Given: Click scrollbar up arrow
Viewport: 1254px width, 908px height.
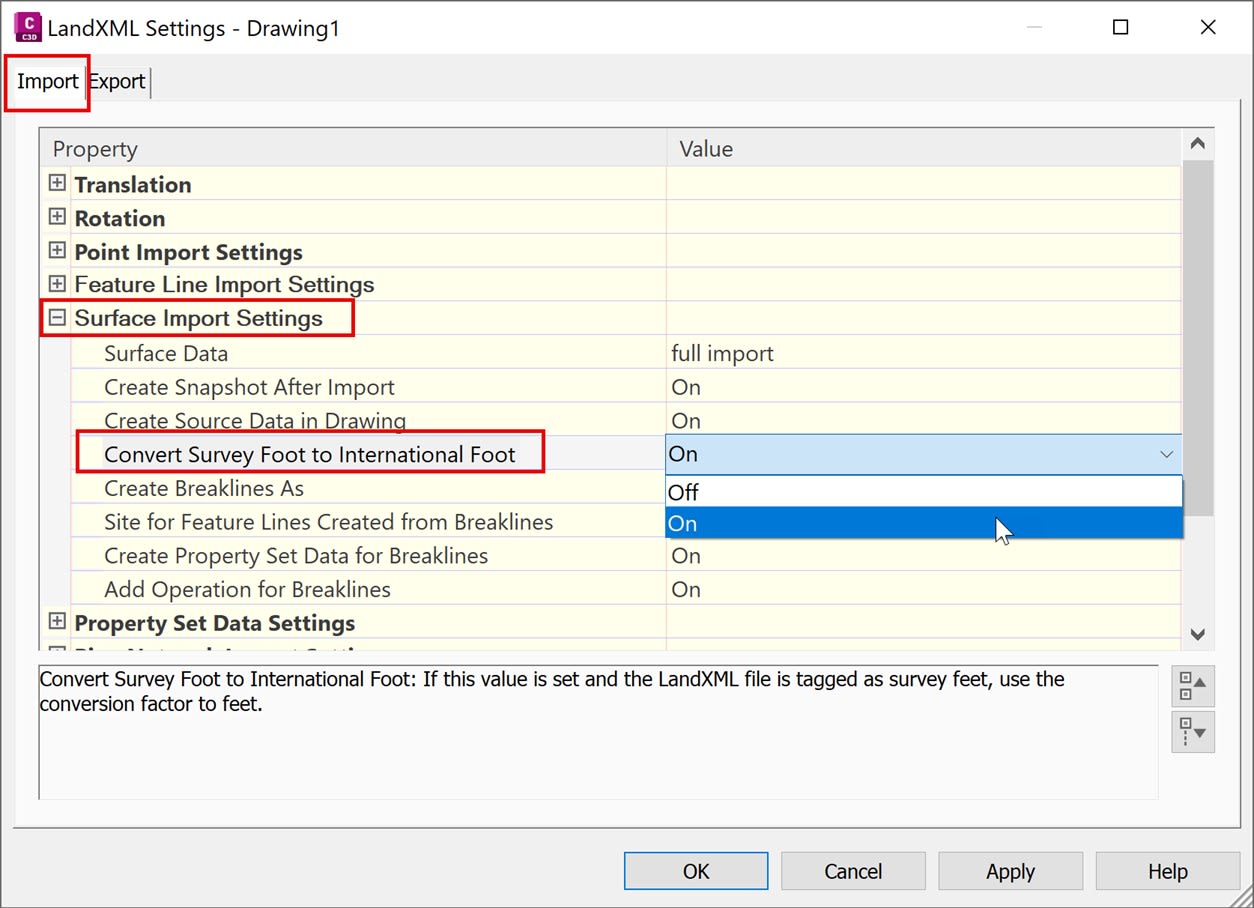Looking at the screenshot, I should click(1198, 144).
